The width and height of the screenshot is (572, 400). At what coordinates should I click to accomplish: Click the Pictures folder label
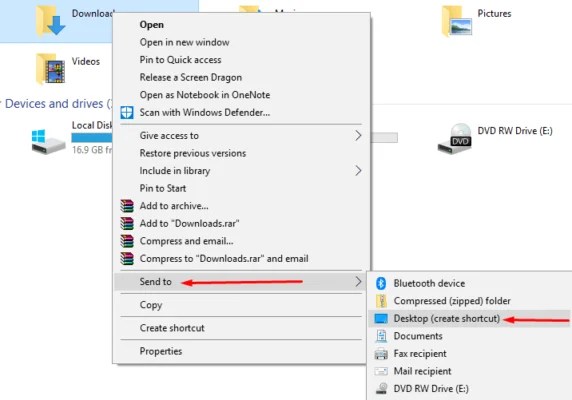click(494, 13)
